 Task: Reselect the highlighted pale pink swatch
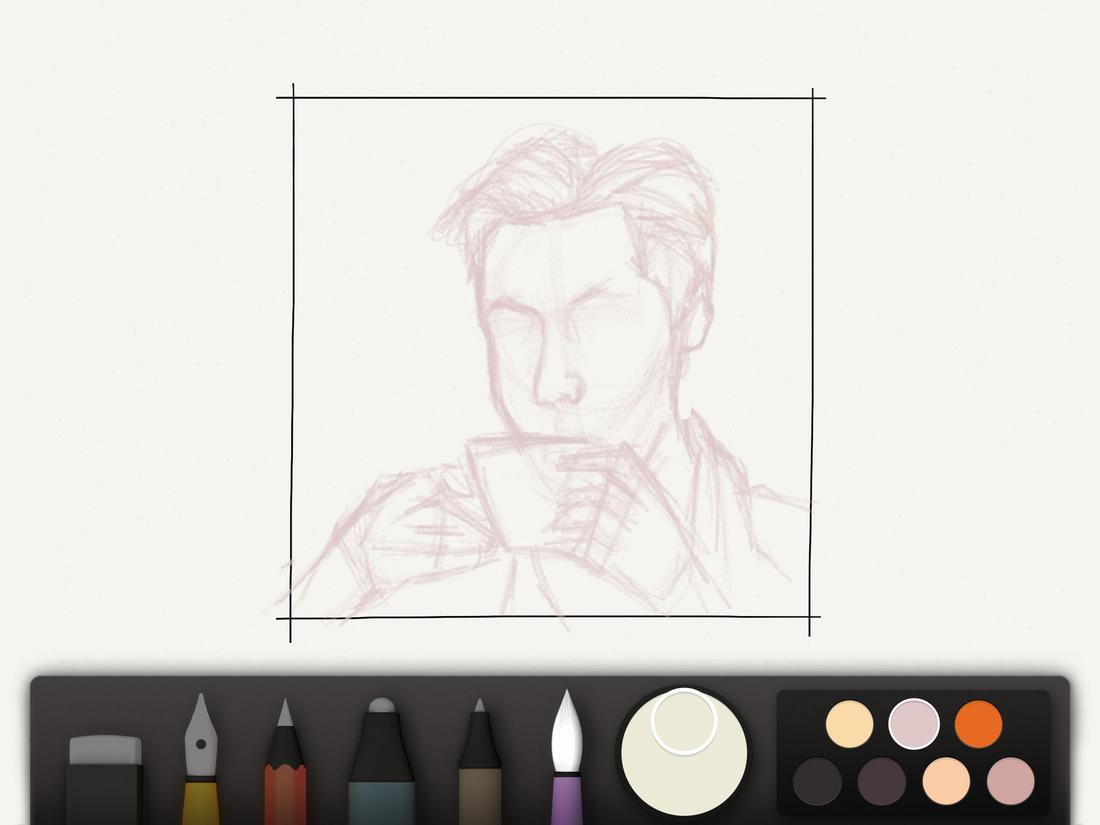click(x=912, y=722)
